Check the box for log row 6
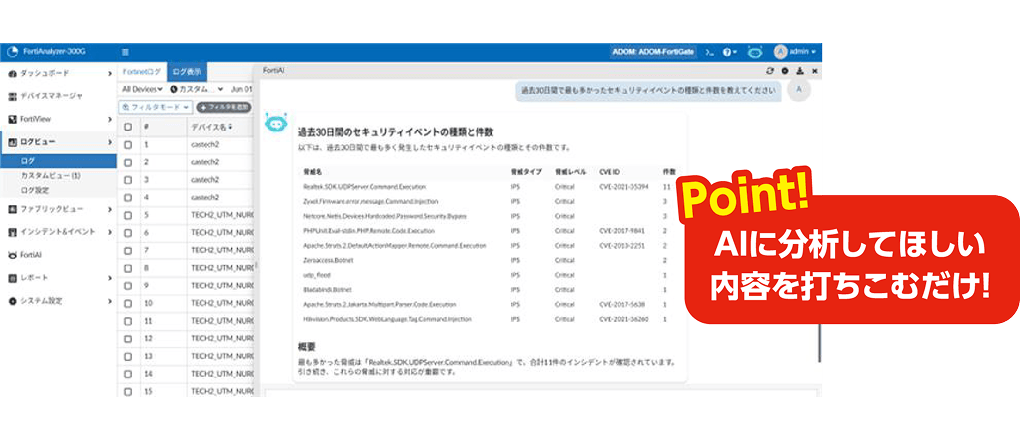Image resolution: width=1020 pixels, height=440 pixels. (128, 232)
